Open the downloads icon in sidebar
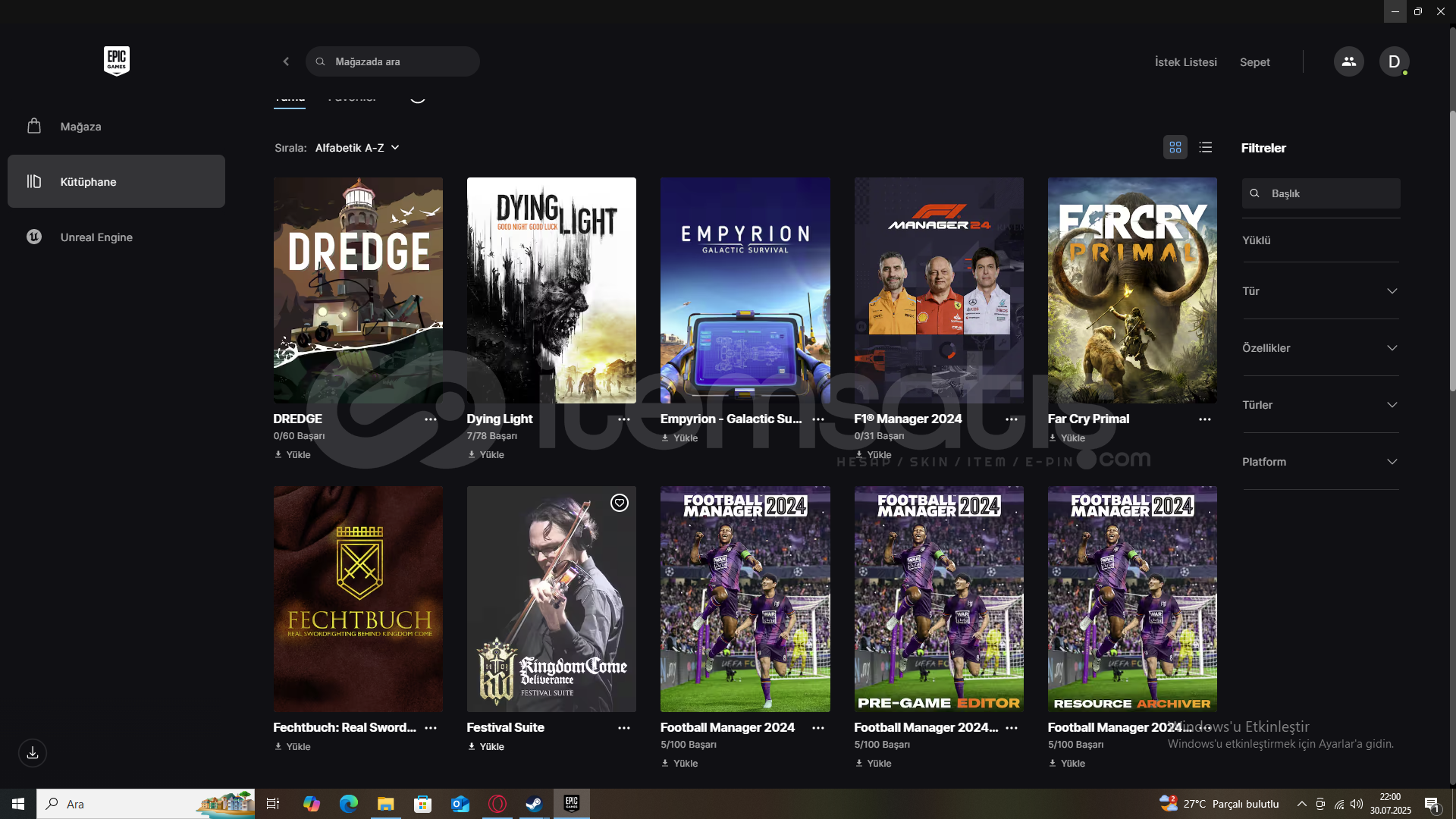The image size is (1456, 819). [x=33, y=752]
